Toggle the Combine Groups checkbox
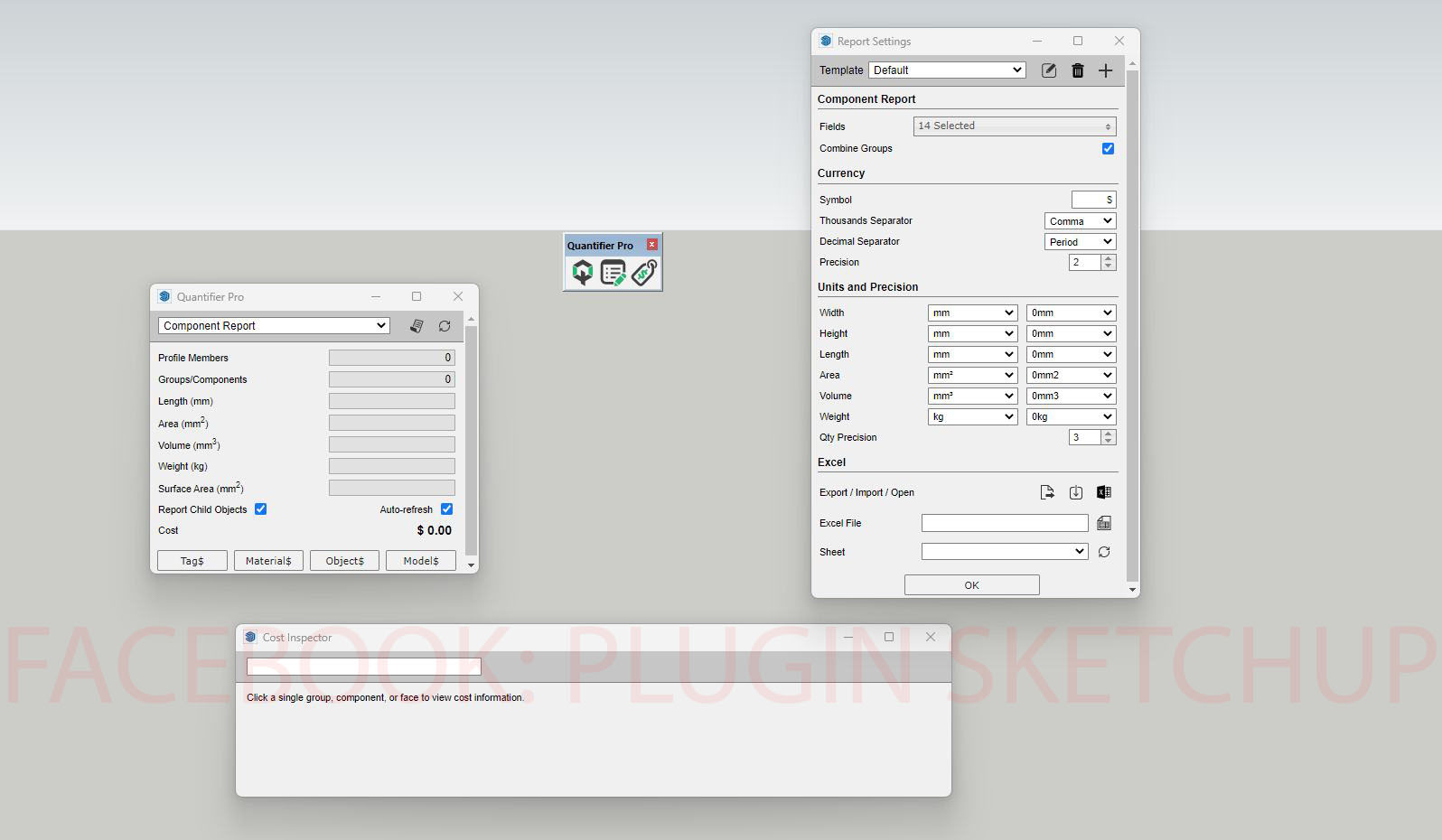The image size is (1442, 840). 1109,148
